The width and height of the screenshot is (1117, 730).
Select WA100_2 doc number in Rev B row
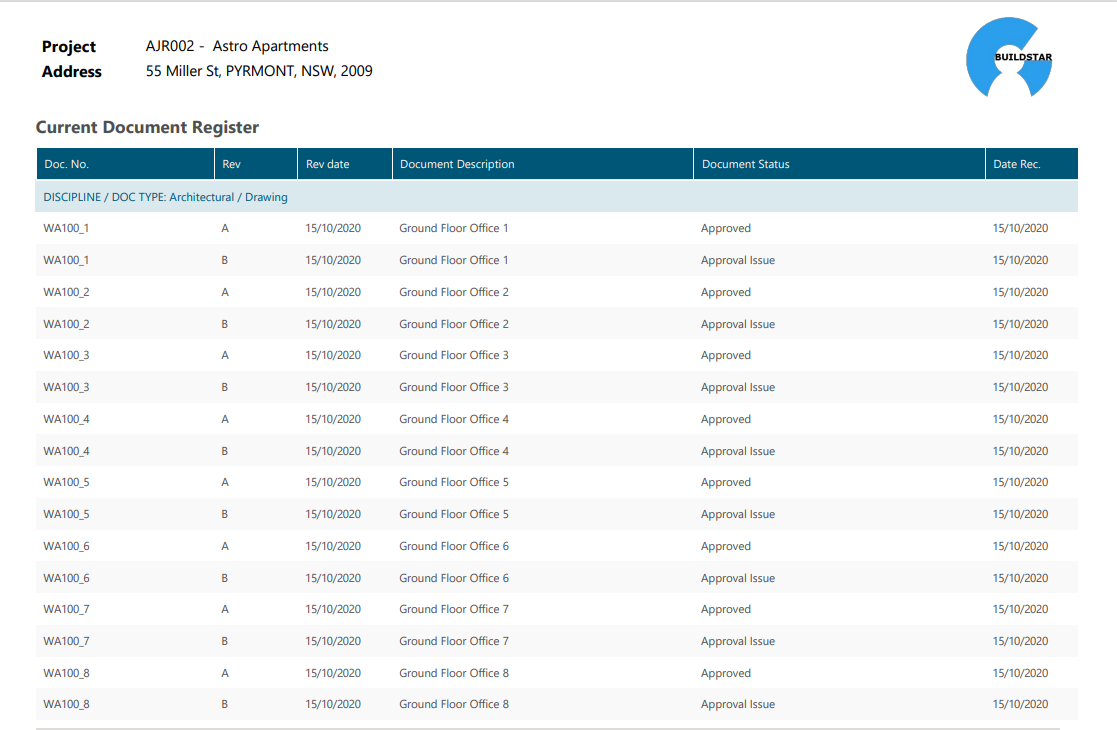pyautogui.click(x=66, y=325)
